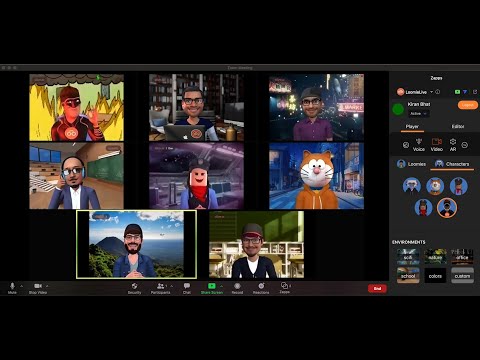480x360 pixels.
Task: Open the Active status dropdown
Action: (419, 114)
